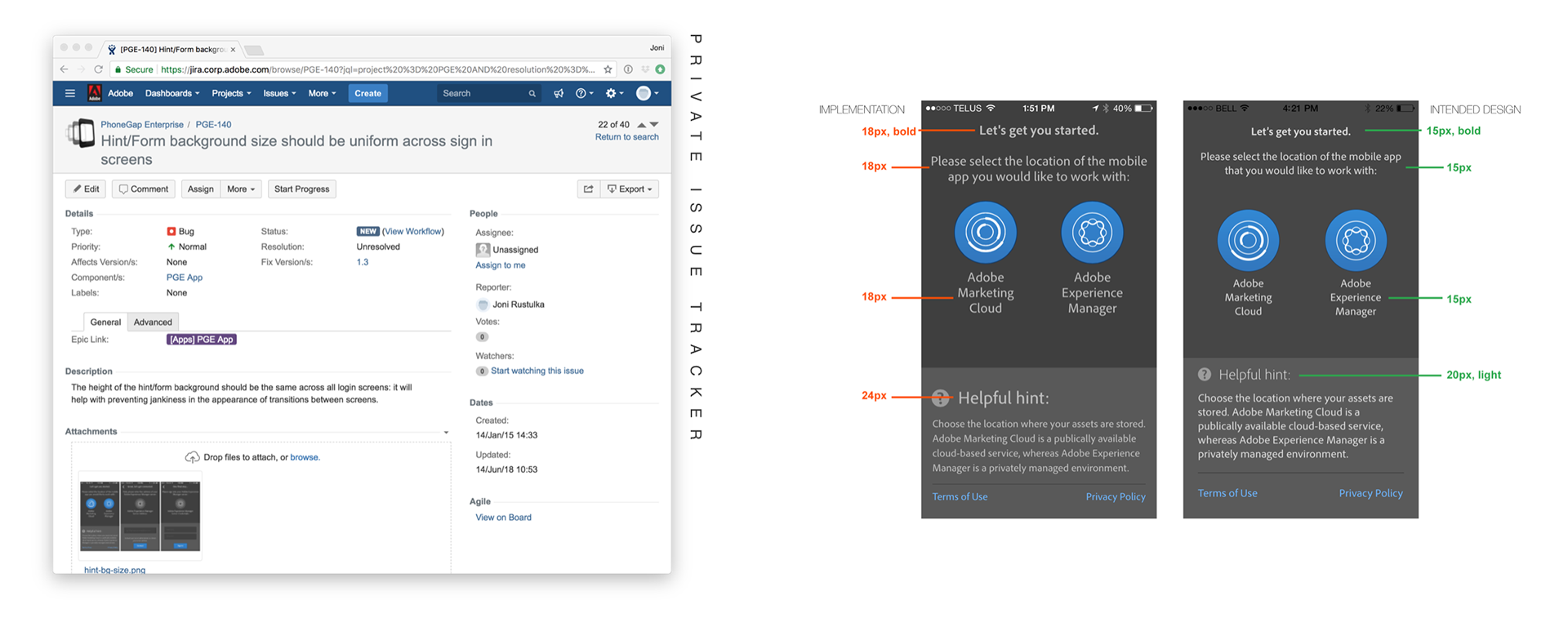This screenshot has width=1568, height=627.
Task: Click the Comment button
Action: click(x=144, y=189)
